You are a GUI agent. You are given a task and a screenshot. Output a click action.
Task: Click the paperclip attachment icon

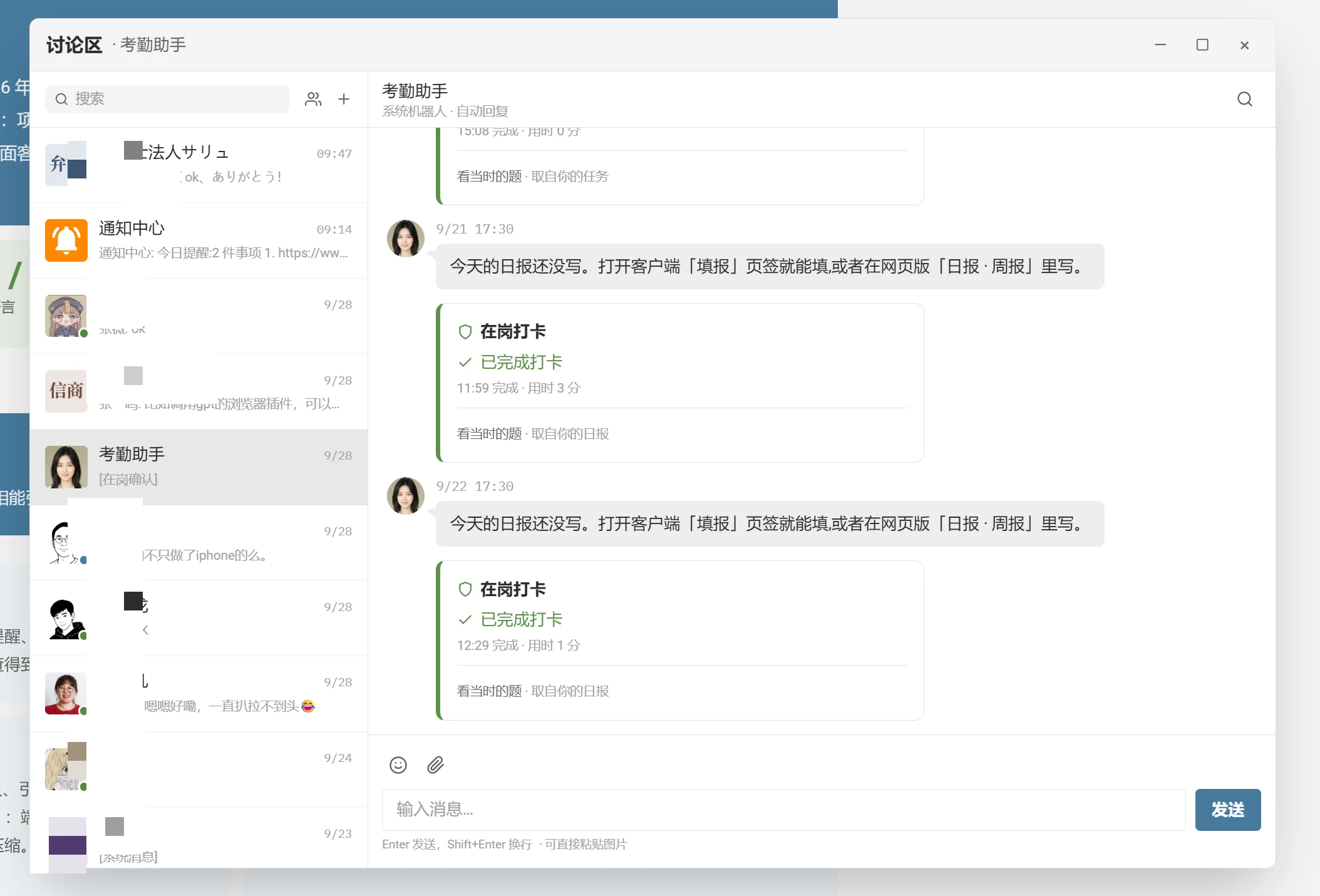(x=435, y=765)
